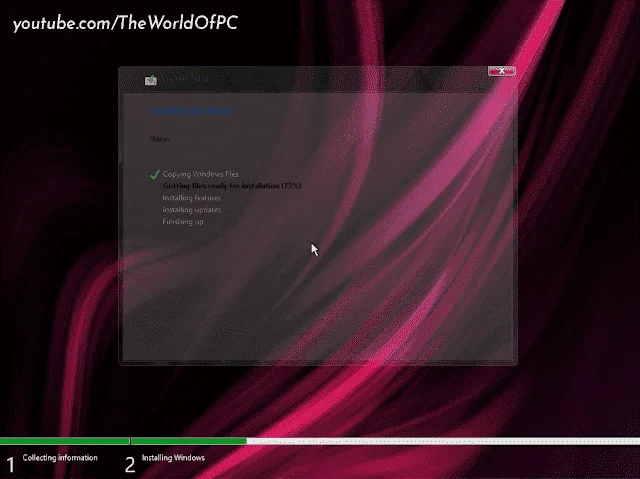Click the Collecting information progress bar segment

tap(64, 441)
